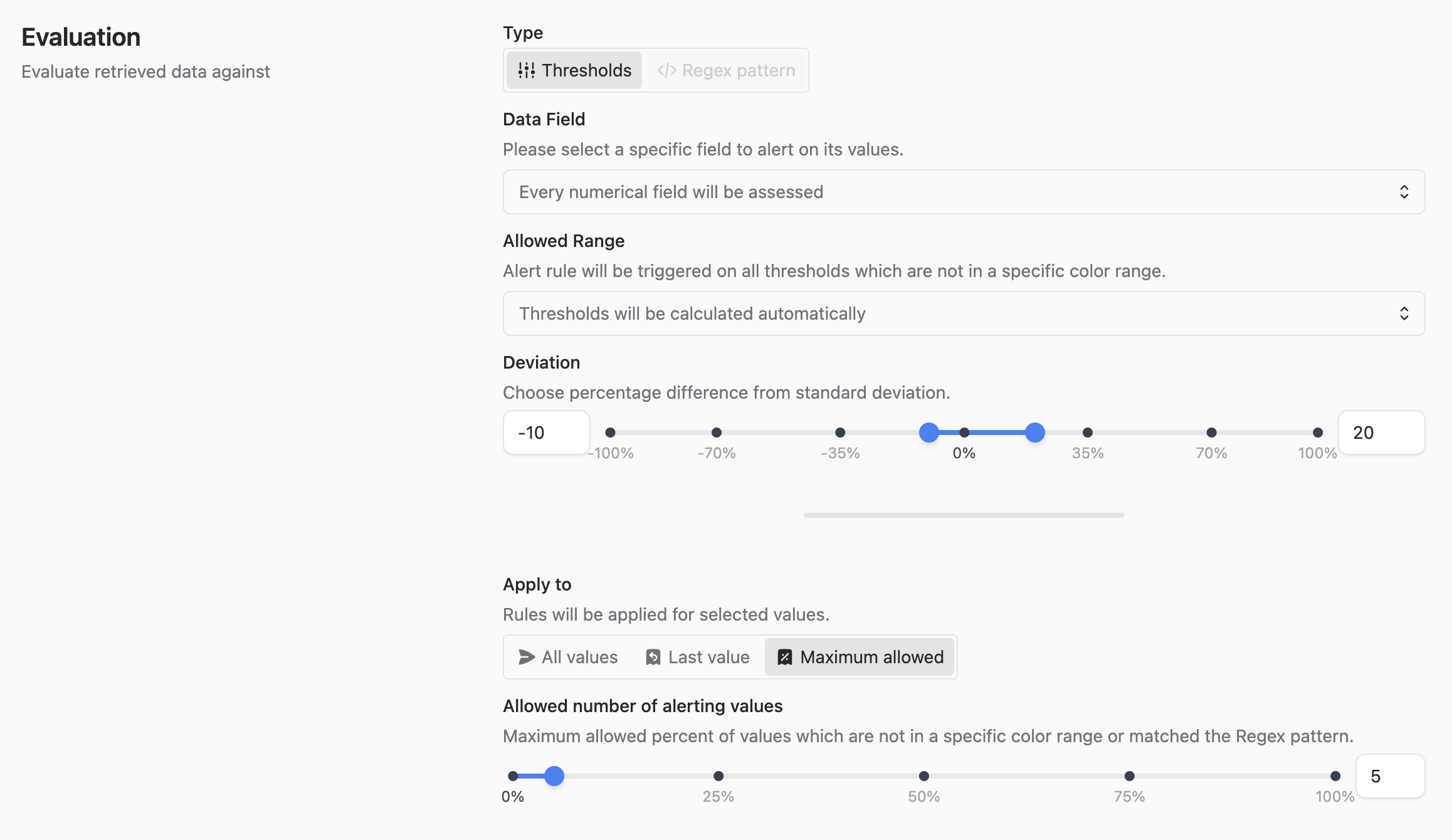
Task: Click the left deviation slider handle
Action: click(929, 433)
